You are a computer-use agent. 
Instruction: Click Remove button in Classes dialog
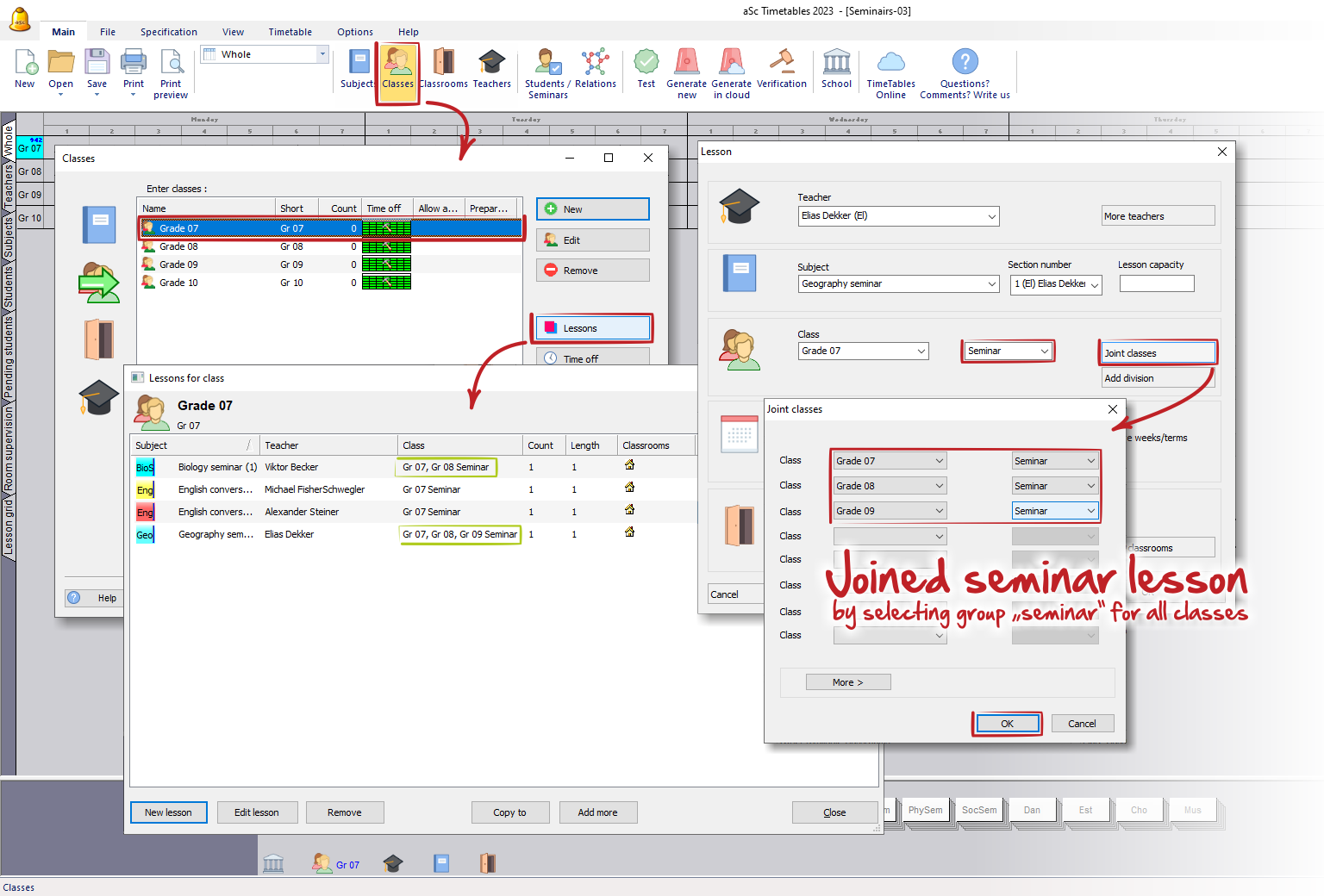click(593, 271)
